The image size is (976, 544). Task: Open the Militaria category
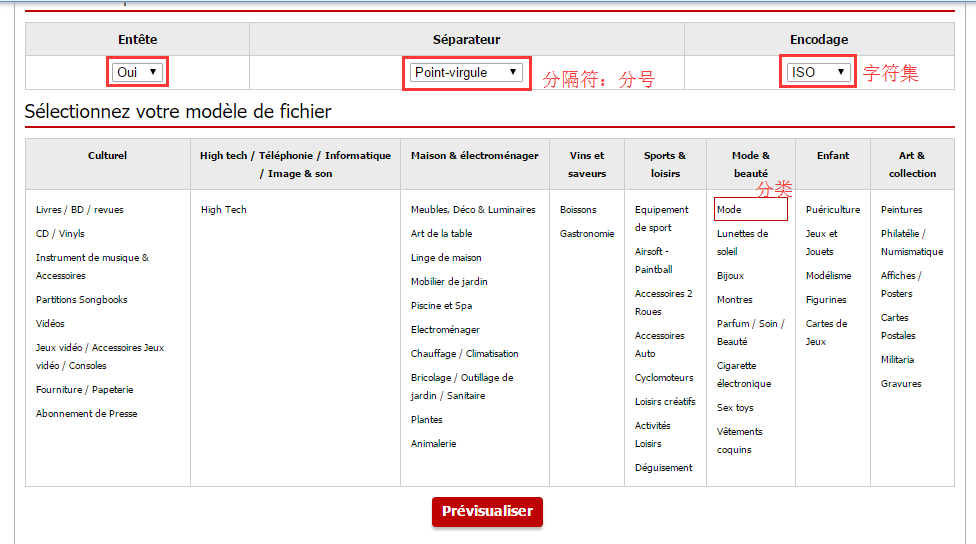(897, 360)
